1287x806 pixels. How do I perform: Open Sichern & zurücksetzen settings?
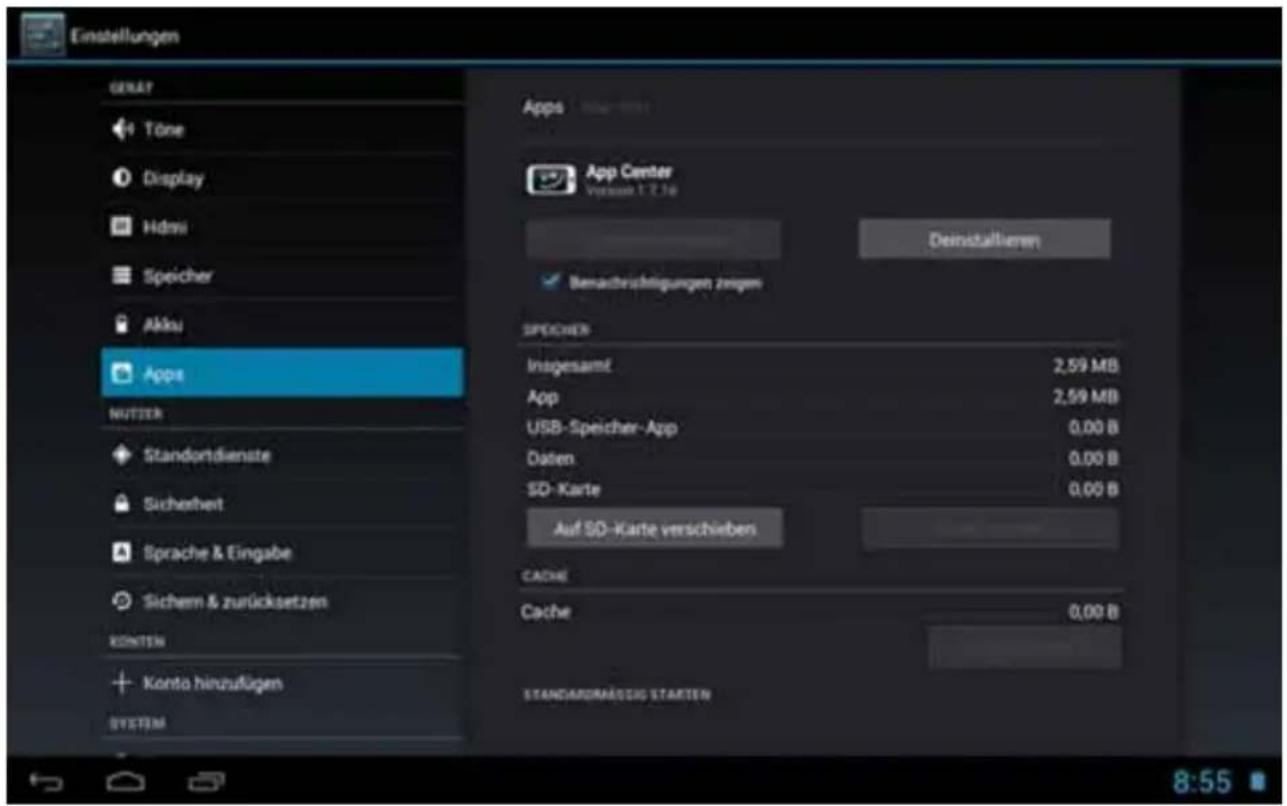pyautogui.click(x=282, y=602)
